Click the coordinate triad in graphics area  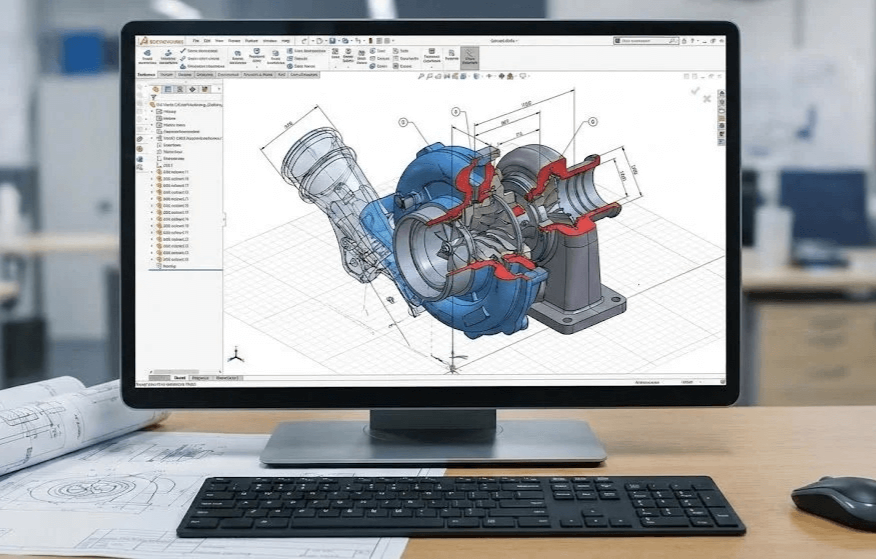[236, 355]
